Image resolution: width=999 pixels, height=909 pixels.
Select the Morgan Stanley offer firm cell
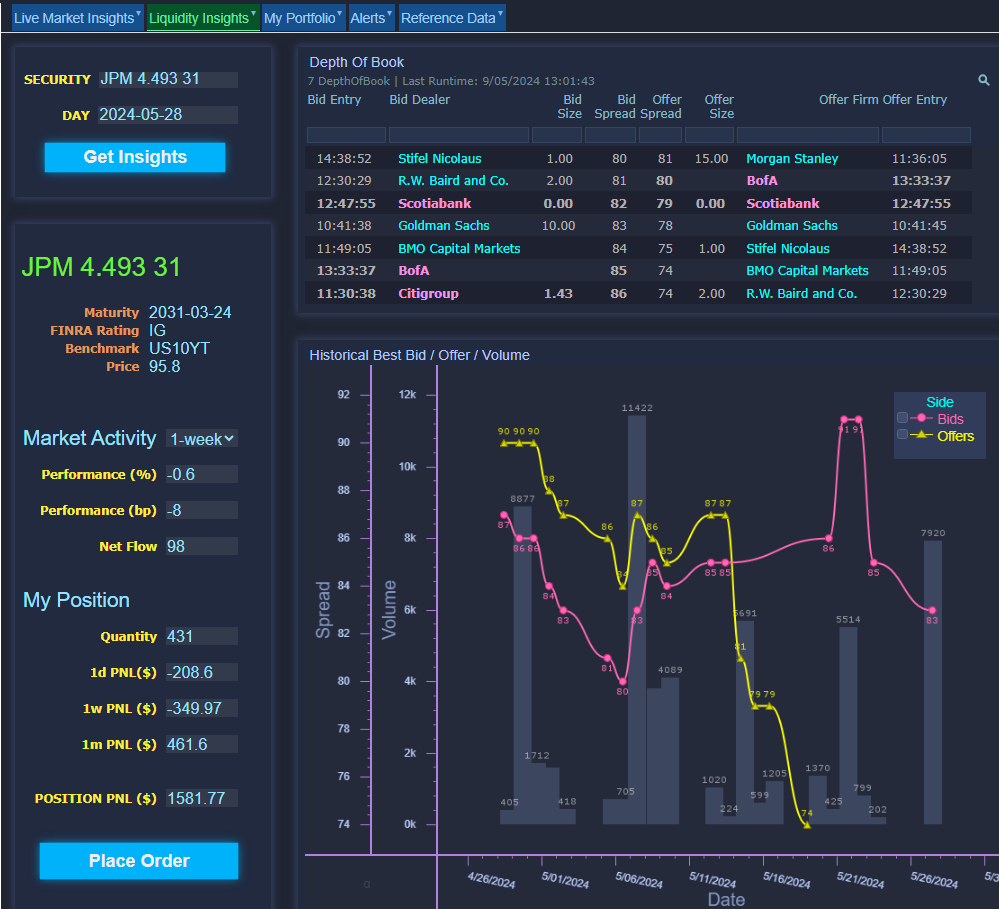(792, 159)
